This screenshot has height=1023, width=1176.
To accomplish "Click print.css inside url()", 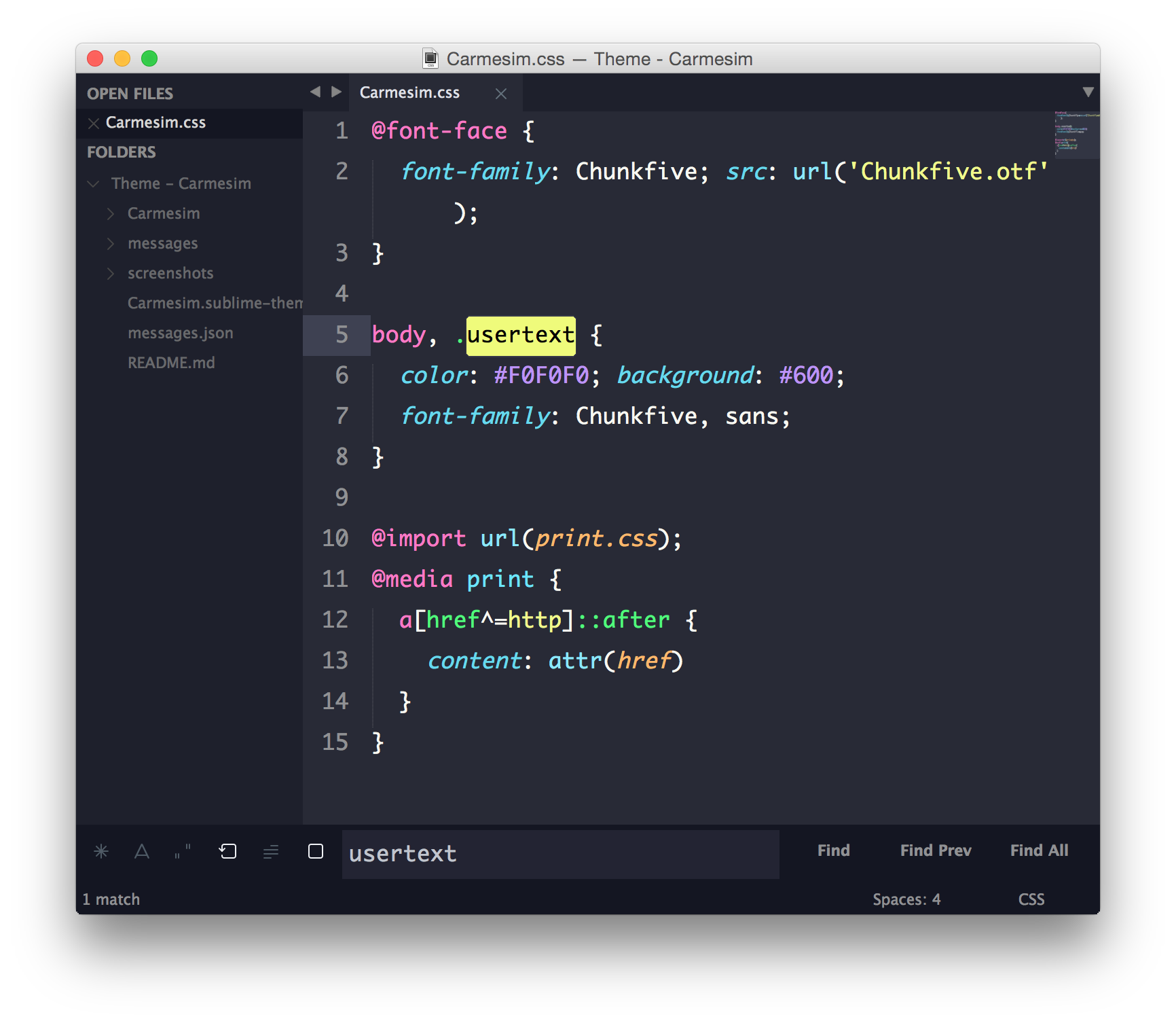I will click(x=596, y=539).
